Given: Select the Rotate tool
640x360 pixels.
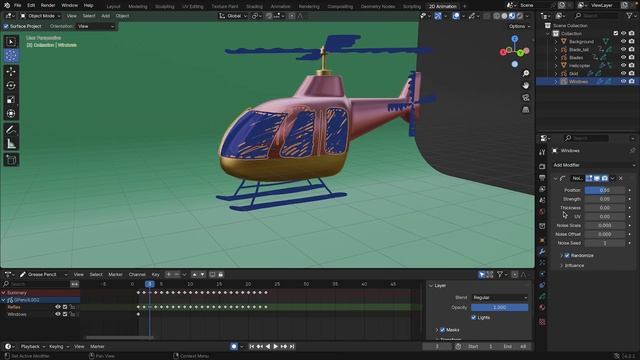Looking at the screenshot, I should click(x=11, y=86).
